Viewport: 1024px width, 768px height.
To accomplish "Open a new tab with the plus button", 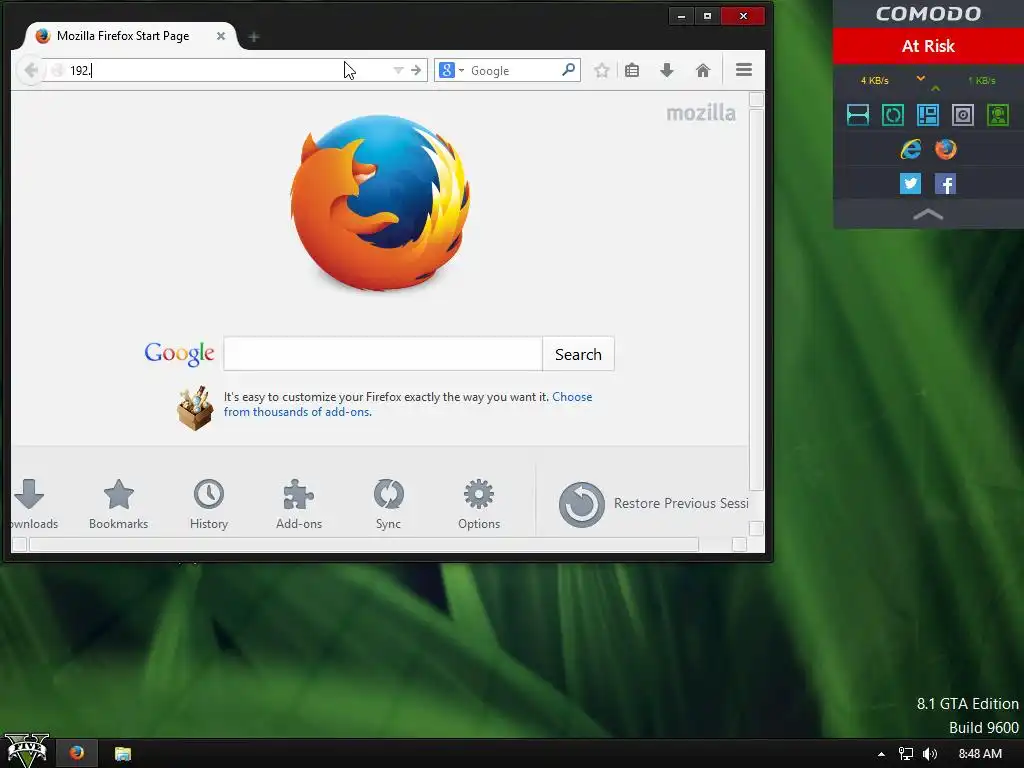I will coord(254,37).
